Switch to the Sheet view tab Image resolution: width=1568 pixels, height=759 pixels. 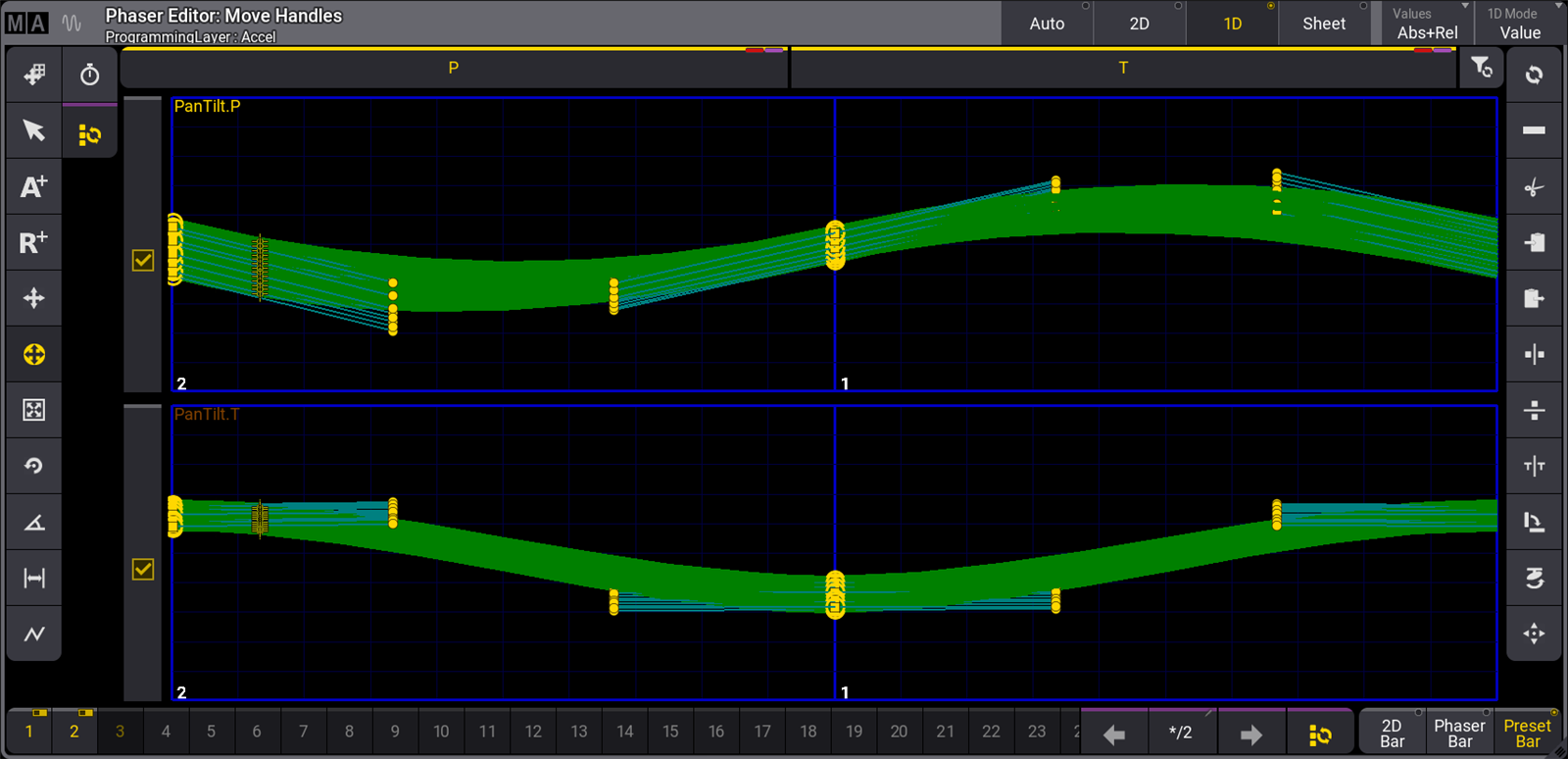[1323, 24]
